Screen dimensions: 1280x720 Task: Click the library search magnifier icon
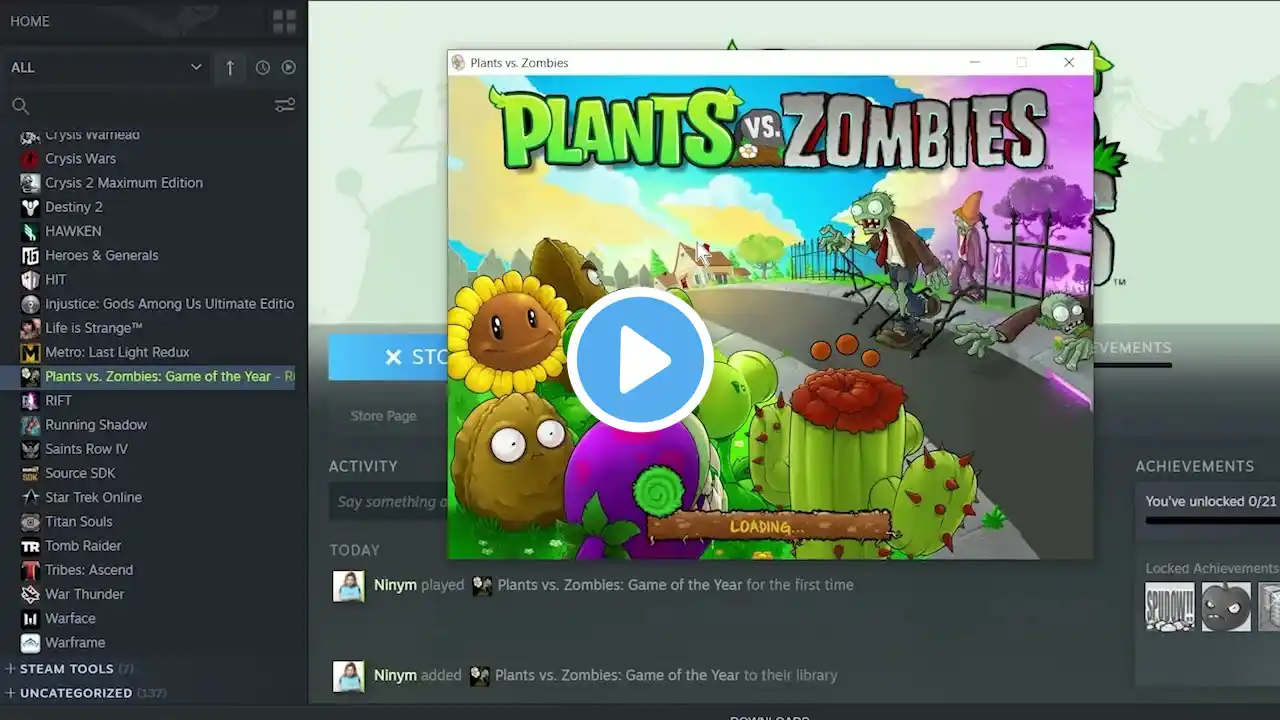(x=20, y=106)
